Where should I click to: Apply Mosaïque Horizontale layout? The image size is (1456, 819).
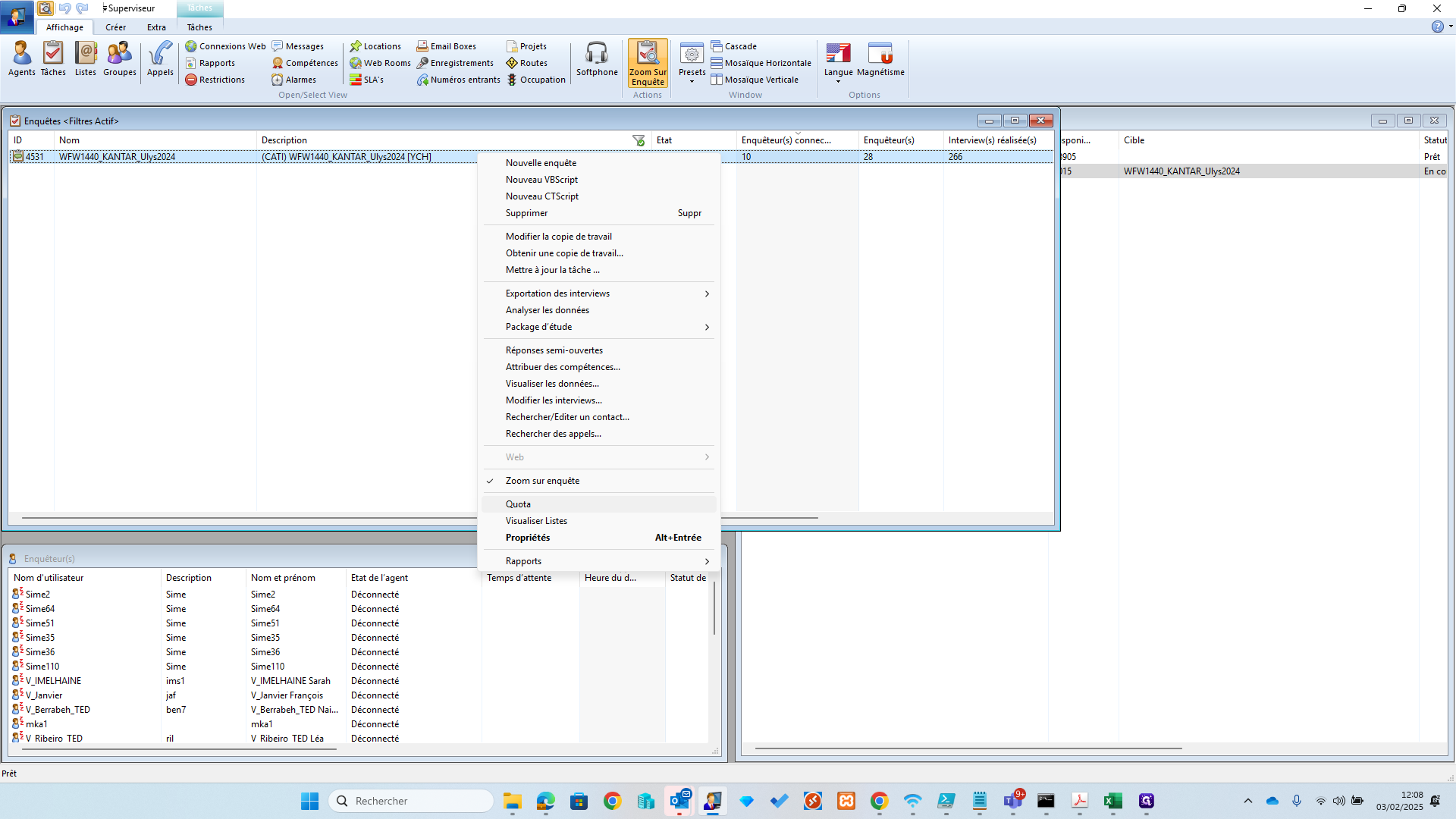coord(761,63)
